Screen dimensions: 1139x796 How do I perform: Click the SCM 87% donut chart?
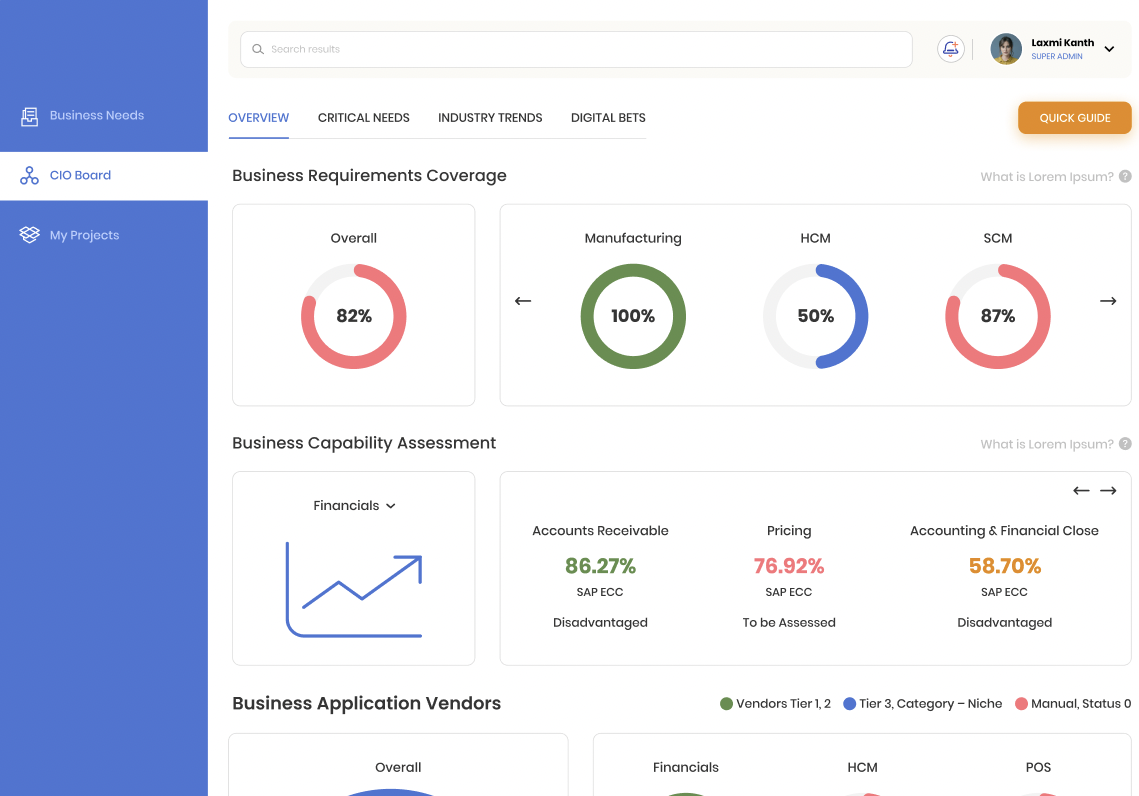click(x=998, y=316)
